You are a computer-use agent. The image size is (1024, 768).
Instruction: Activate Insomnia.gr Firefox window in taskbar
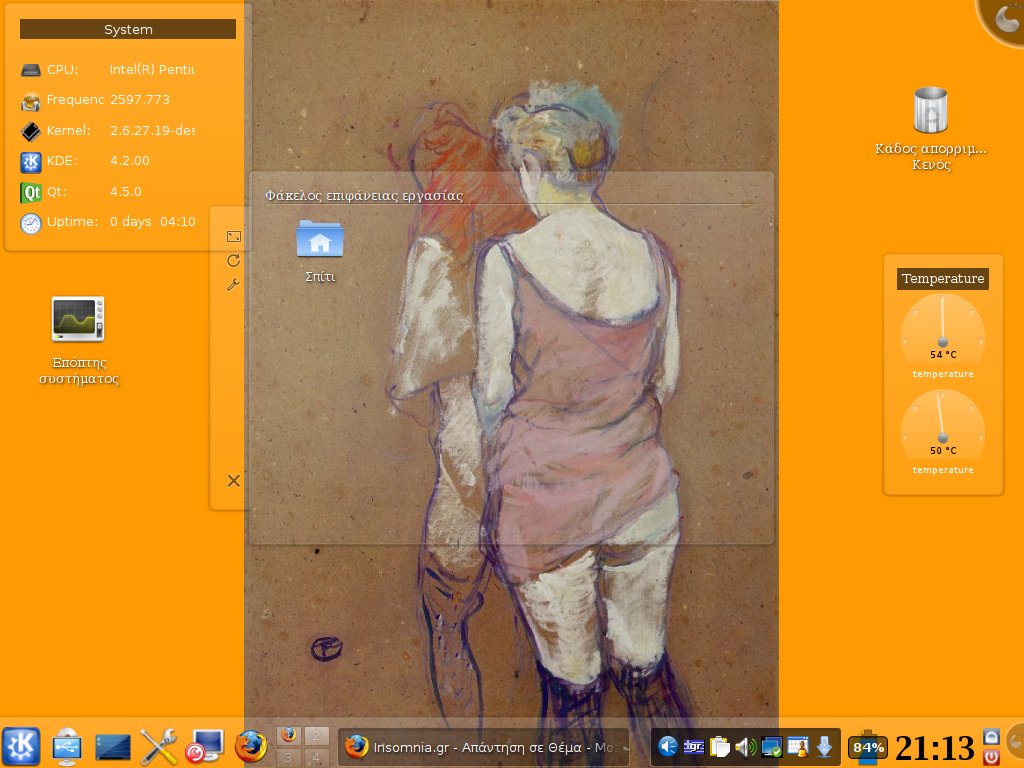(x=485, y=746)
